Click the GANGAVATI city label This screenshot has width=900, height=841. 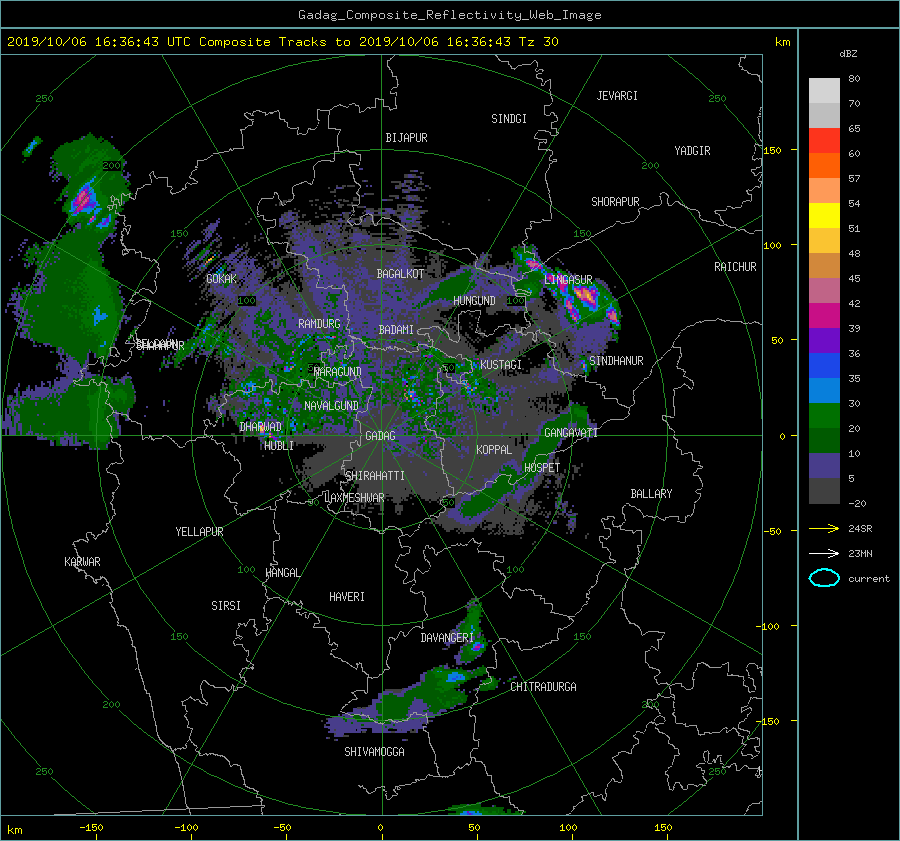click(571, 433)
